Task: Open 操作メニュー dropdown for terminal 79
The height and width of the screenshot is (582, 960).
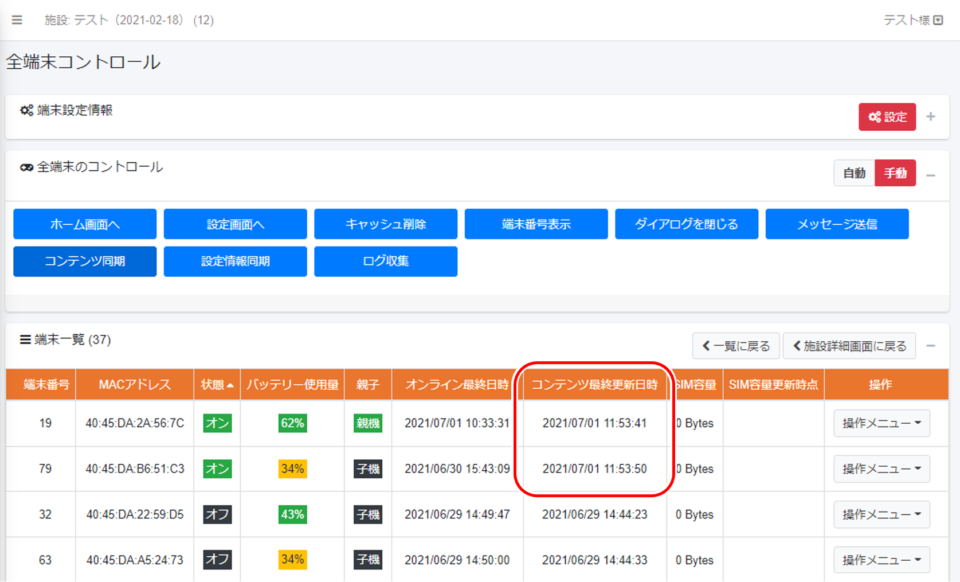Action: (881, 469)
